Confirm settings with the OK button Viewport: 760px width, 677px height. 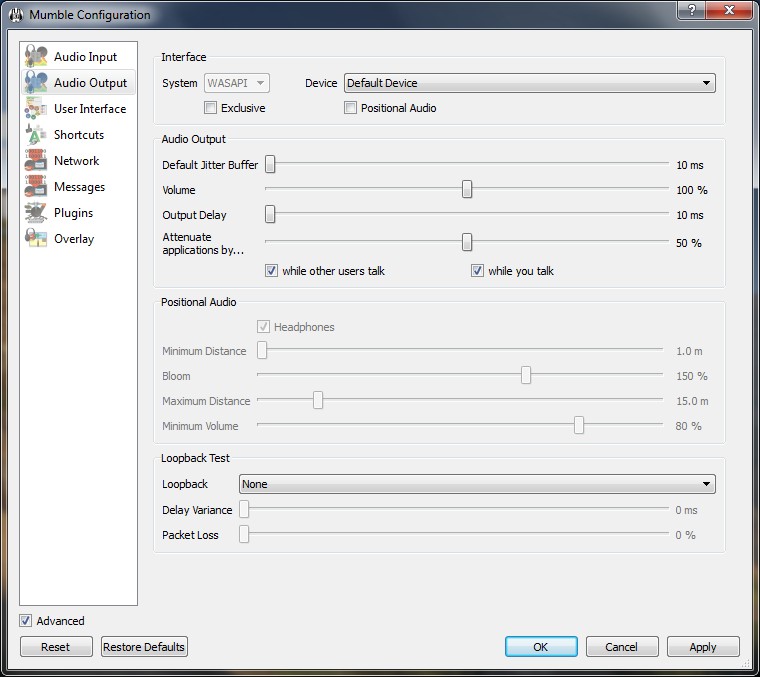coord(541,646)
